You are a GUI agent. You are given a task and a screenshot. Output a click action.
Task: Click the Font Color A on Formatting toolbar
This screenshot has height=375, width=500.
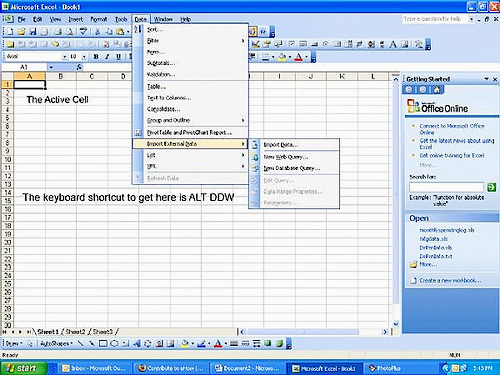pyautogui.click(x=299, y=57)
